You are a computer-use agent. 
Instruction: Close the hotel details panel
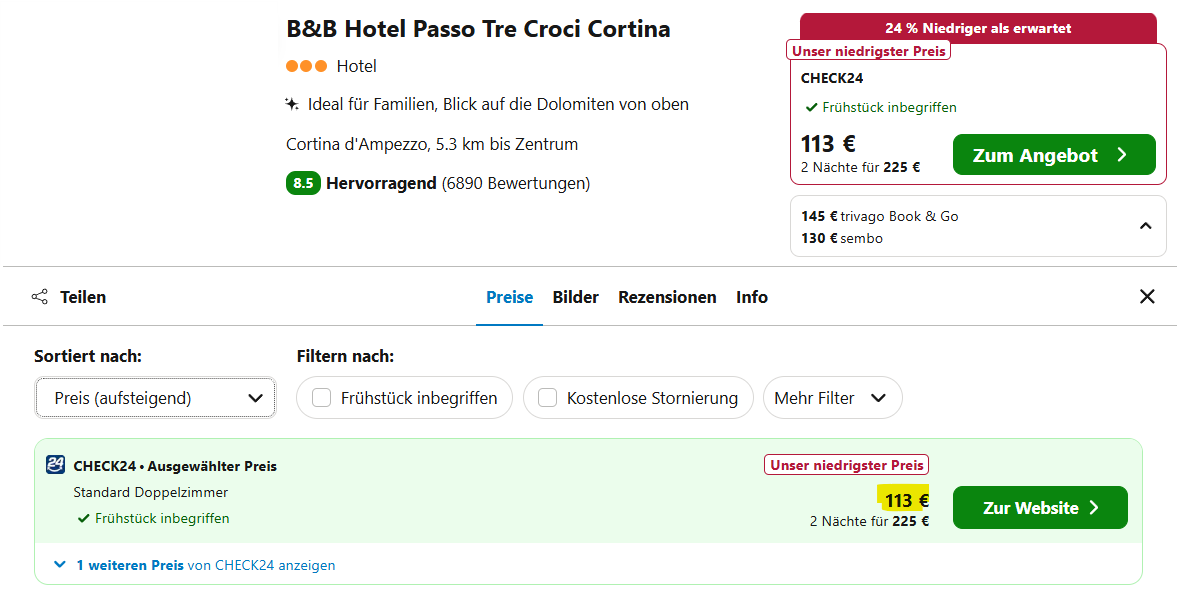1147,296
